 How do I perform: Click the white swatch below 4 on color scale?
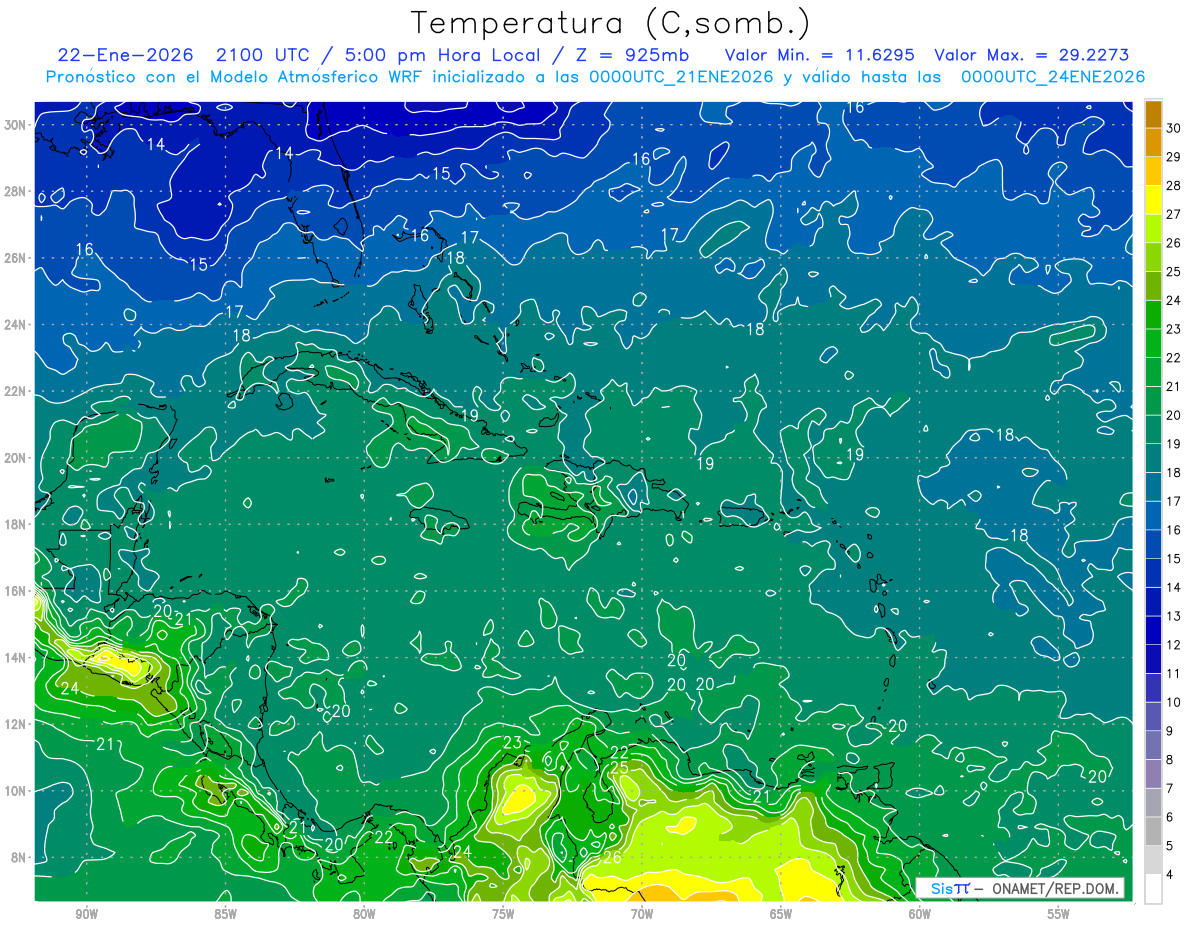[x=1153, y=889]
